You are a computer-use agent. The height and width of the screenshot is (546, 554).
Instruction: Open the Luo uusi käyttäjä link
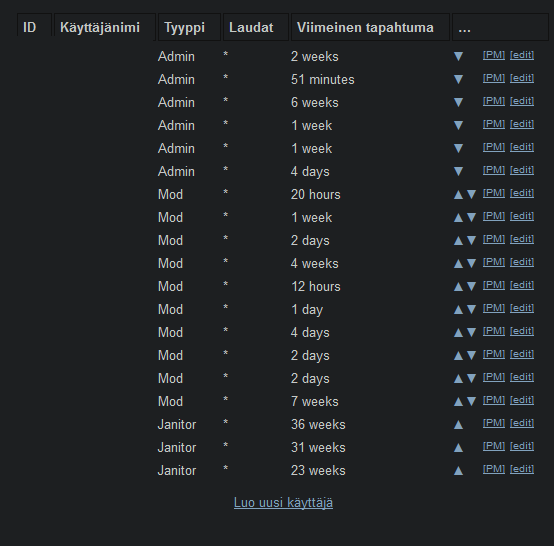coord(283,503)
